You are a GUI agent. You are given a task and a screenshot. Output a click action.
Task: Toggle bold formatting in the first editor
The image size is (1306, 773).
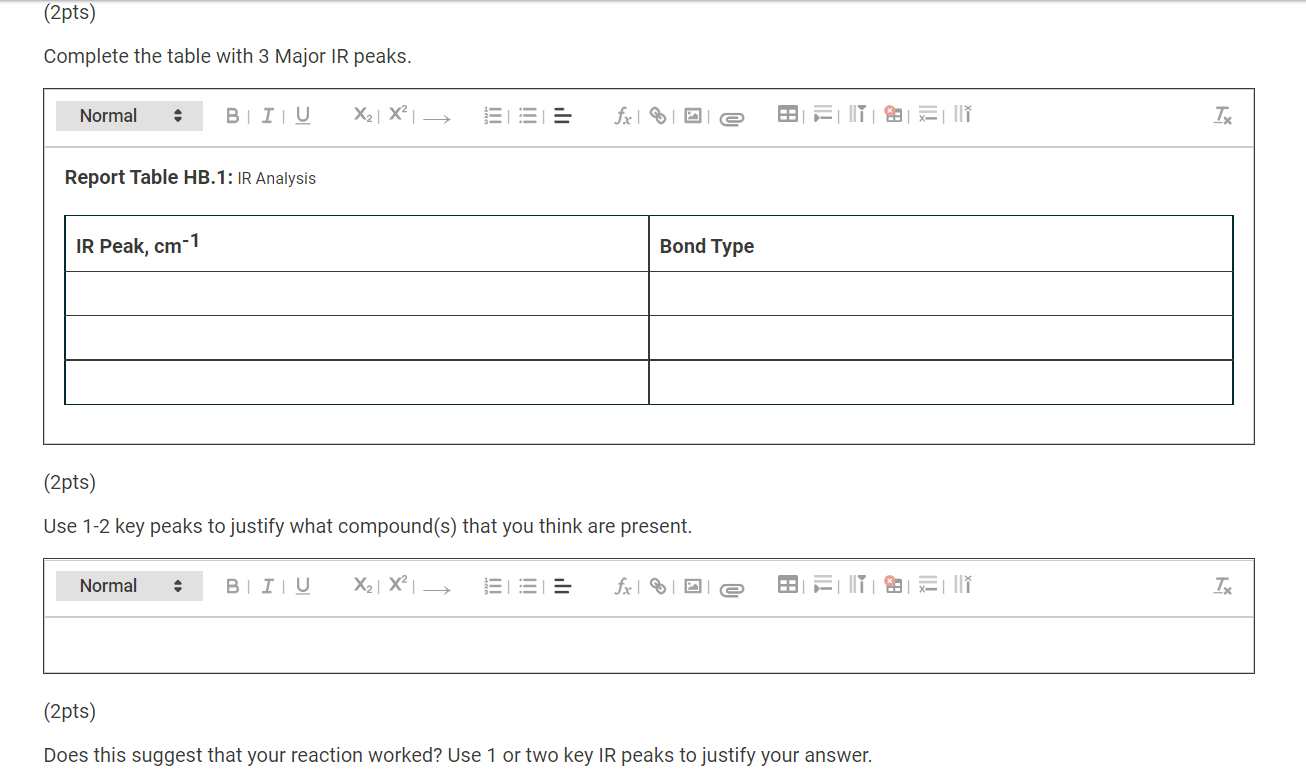232,116
